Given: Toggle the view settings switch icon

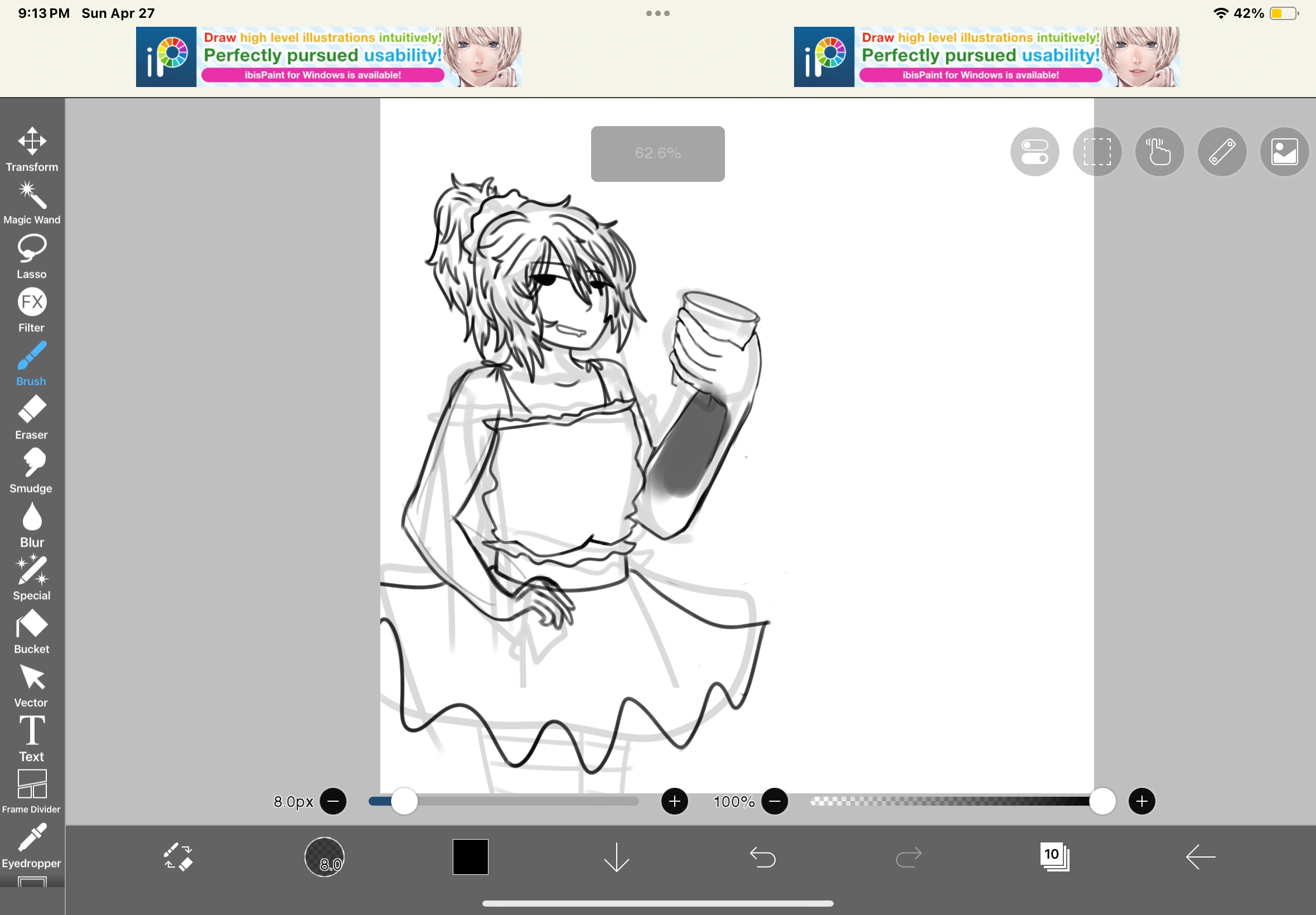Looking at the screenshot, I should [1034, 152].
